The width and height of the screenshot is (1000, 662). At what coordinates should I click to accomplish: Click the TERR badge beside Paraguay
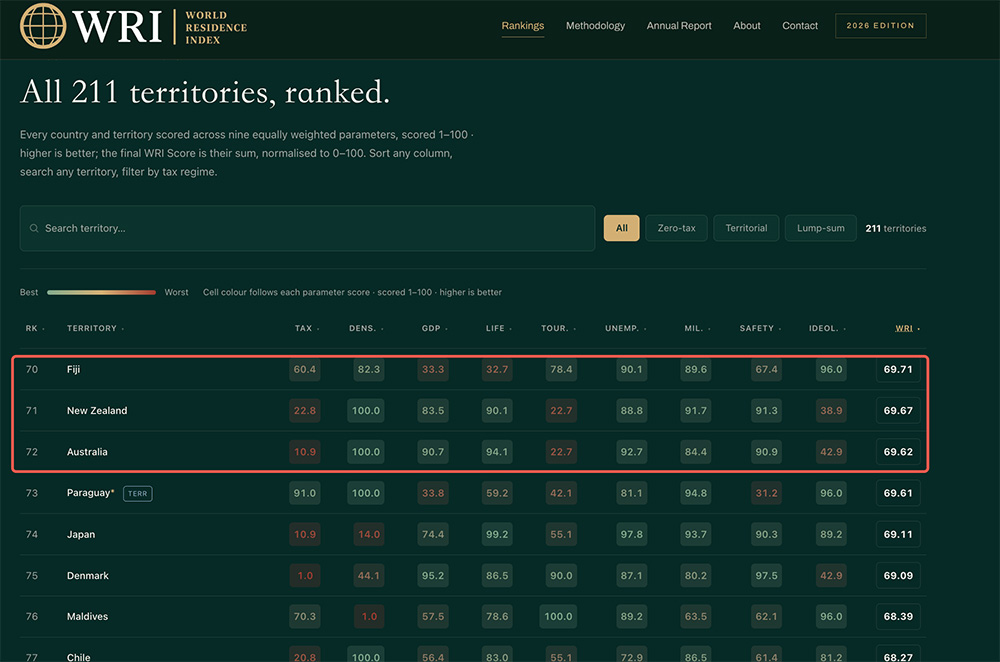coord(138,494)
